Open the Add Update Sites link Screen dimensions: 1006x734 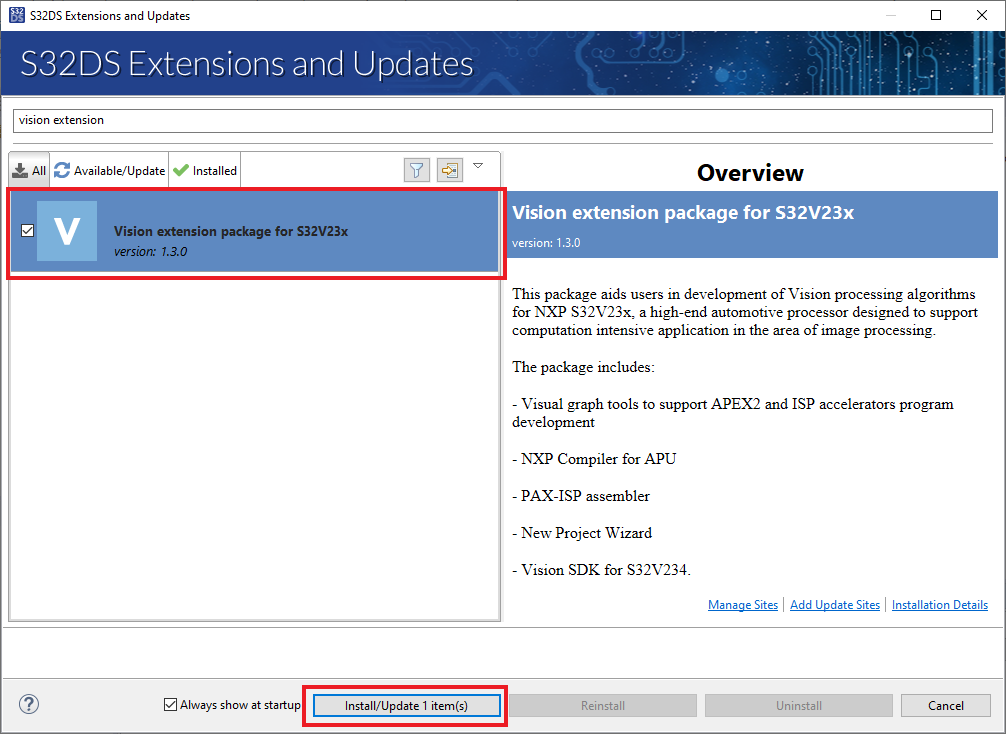pos(835,604)
